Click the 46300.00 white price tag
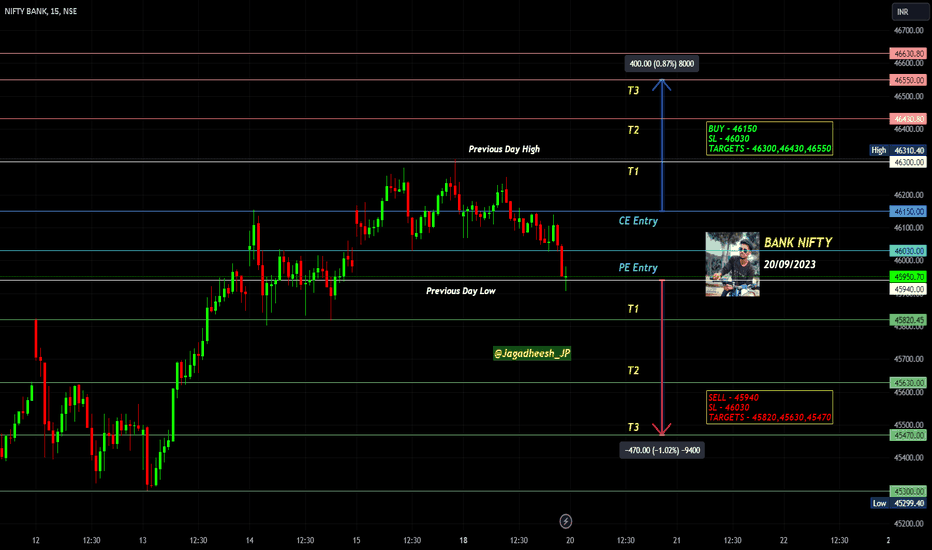This screenshot has width=932, height=550. point(908,162)
